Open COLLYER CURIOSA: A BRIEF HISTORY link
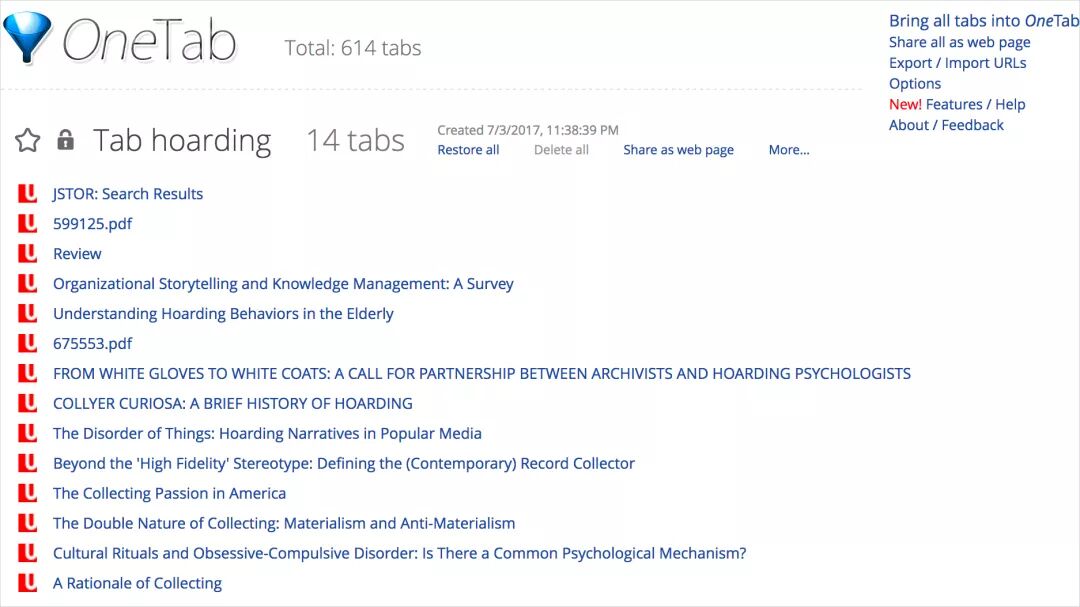This screenshot has height=607, width=1080. [x=233, y=403]
